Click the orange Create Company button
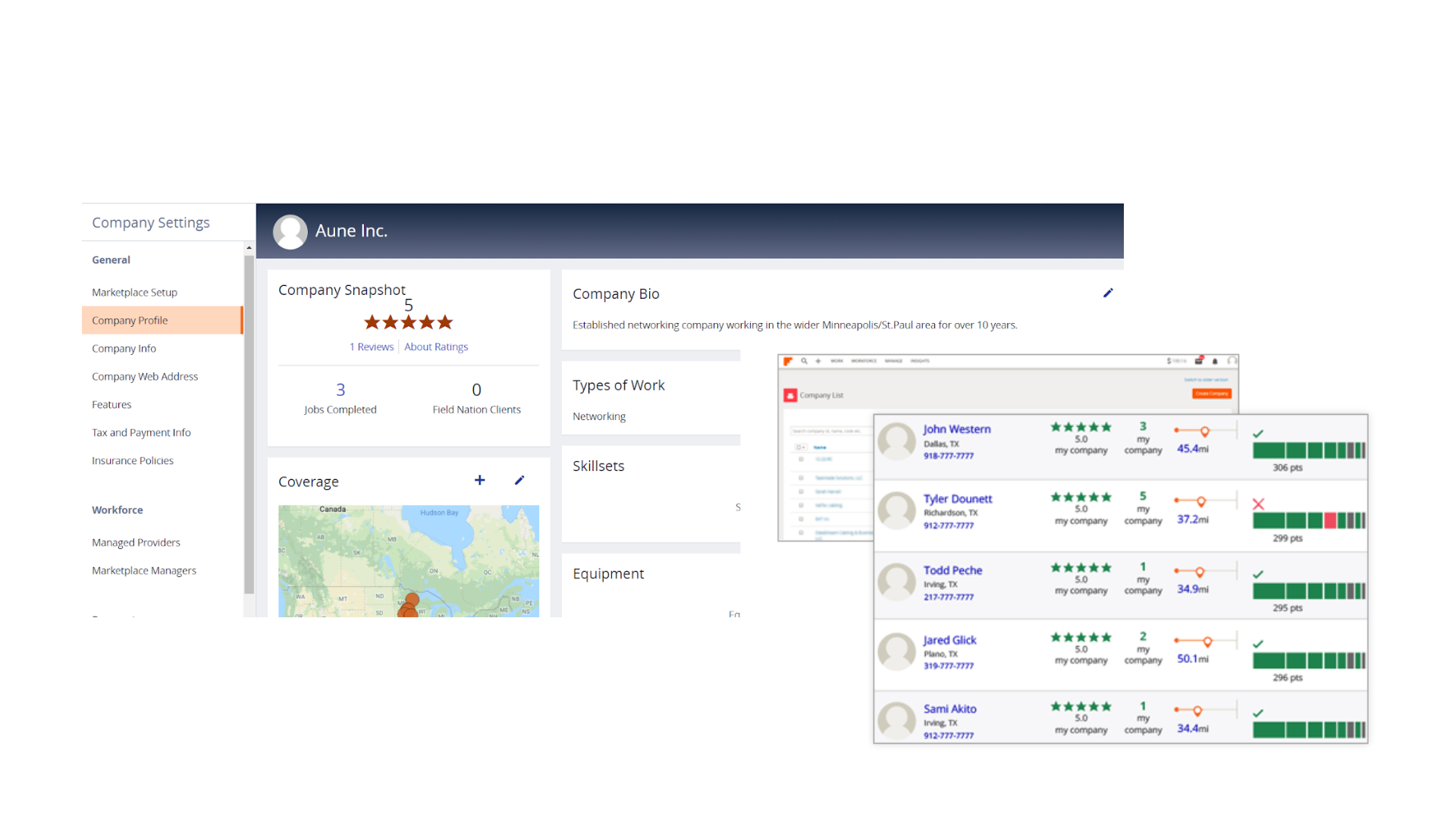The width and height of the screenshot is (1456, 819). (x=1212, y=394)
